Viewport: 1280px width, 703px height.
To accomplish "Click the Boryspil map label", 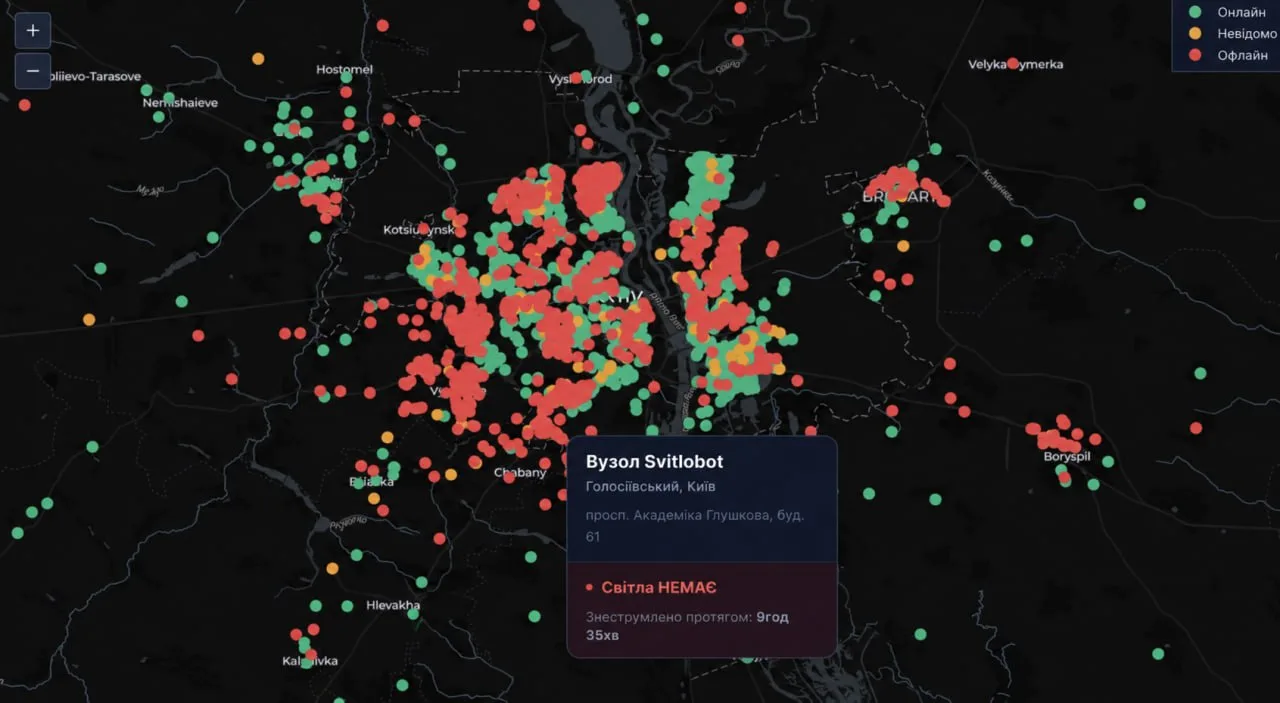I will pyautogui.click(x=1066, y=457).
